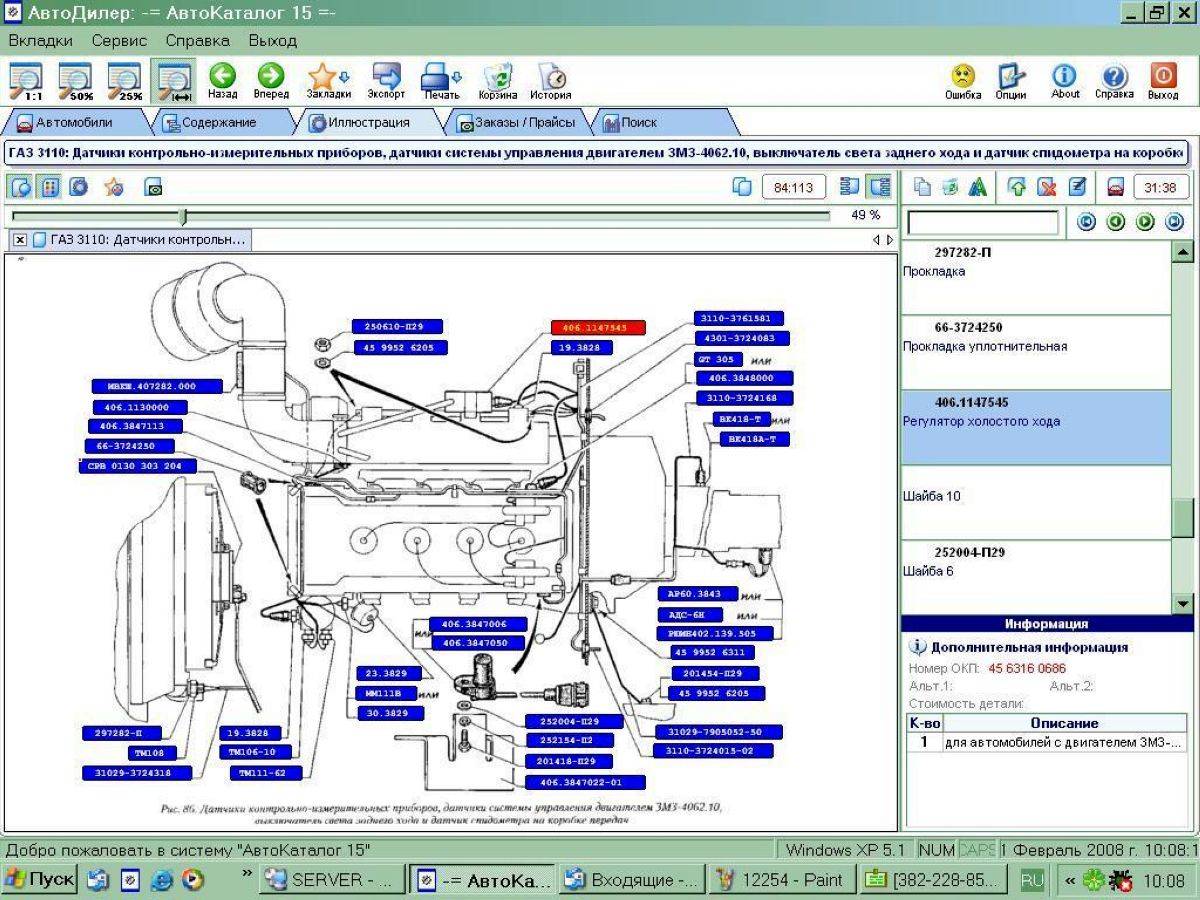Expand the tab scroll right arrow
Image resolution: width=1200 pixels, height=900 pixels.
[x=890, y=240]
